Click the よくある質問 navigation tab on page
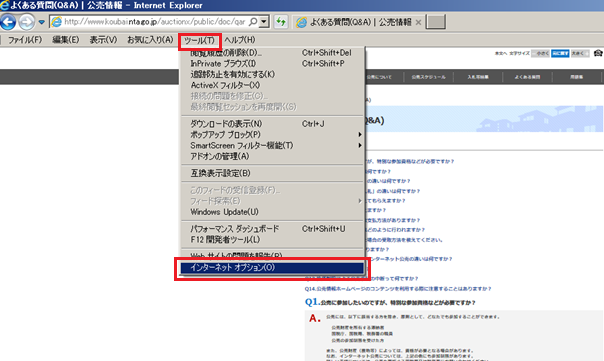The image size is (604, 361). [527, 77]
